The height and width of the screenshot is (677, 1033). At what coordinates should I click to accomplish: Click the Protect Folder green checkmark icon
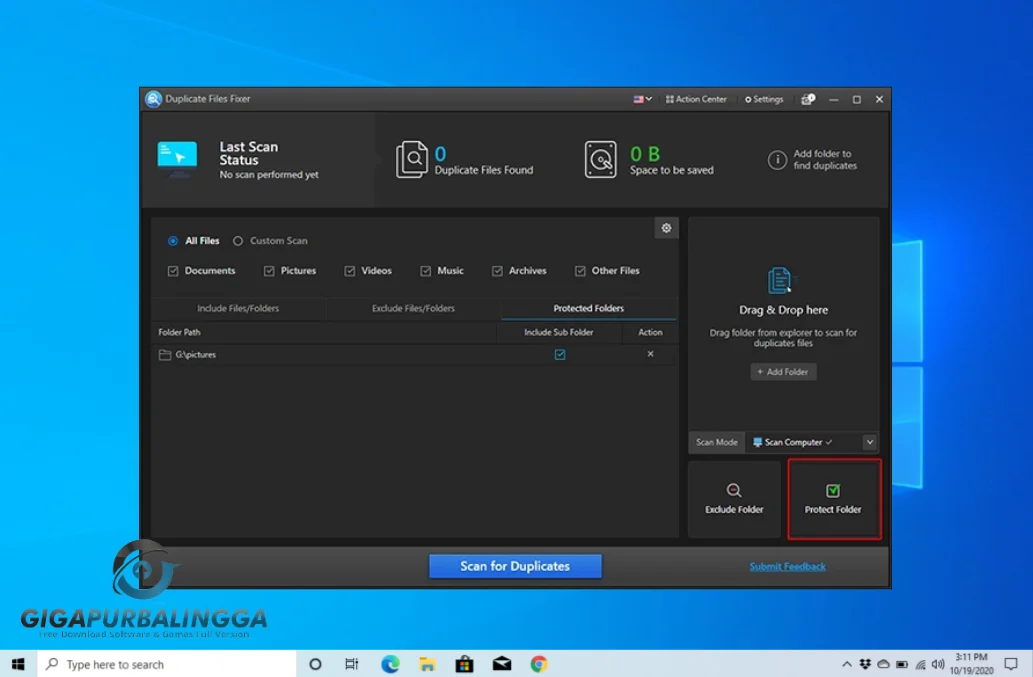833,490
